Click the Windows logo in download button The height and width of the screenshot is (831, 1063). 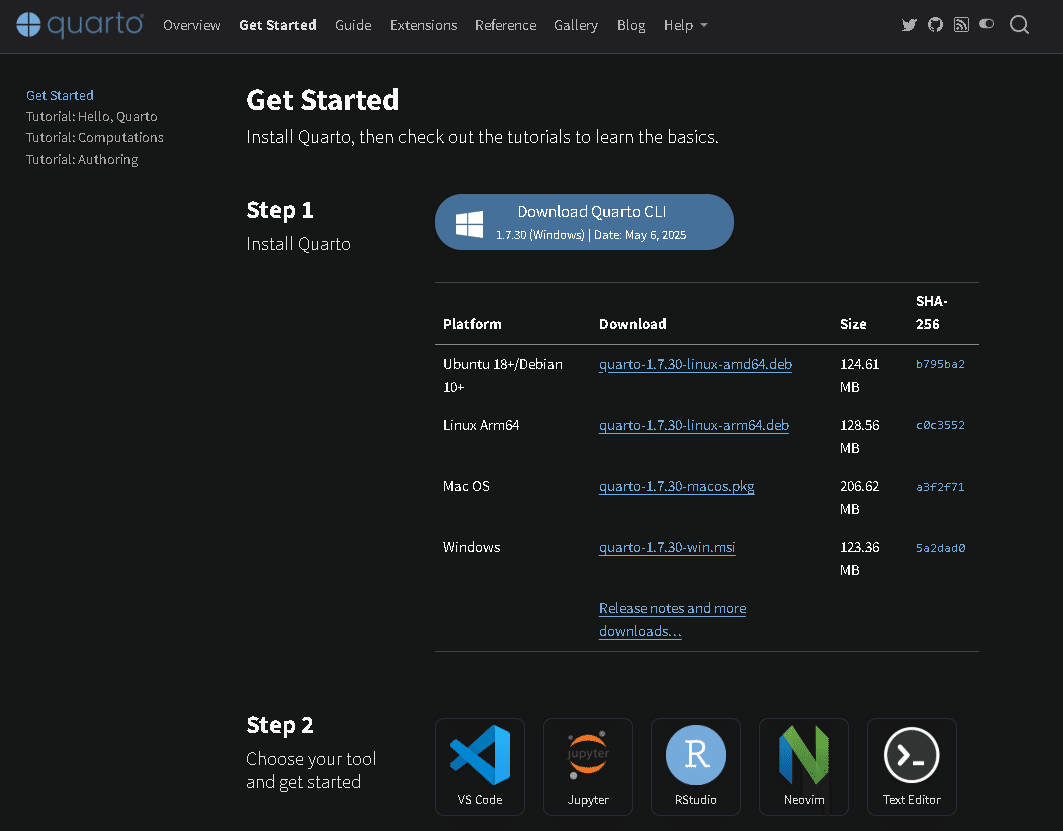tap(469, 224)
